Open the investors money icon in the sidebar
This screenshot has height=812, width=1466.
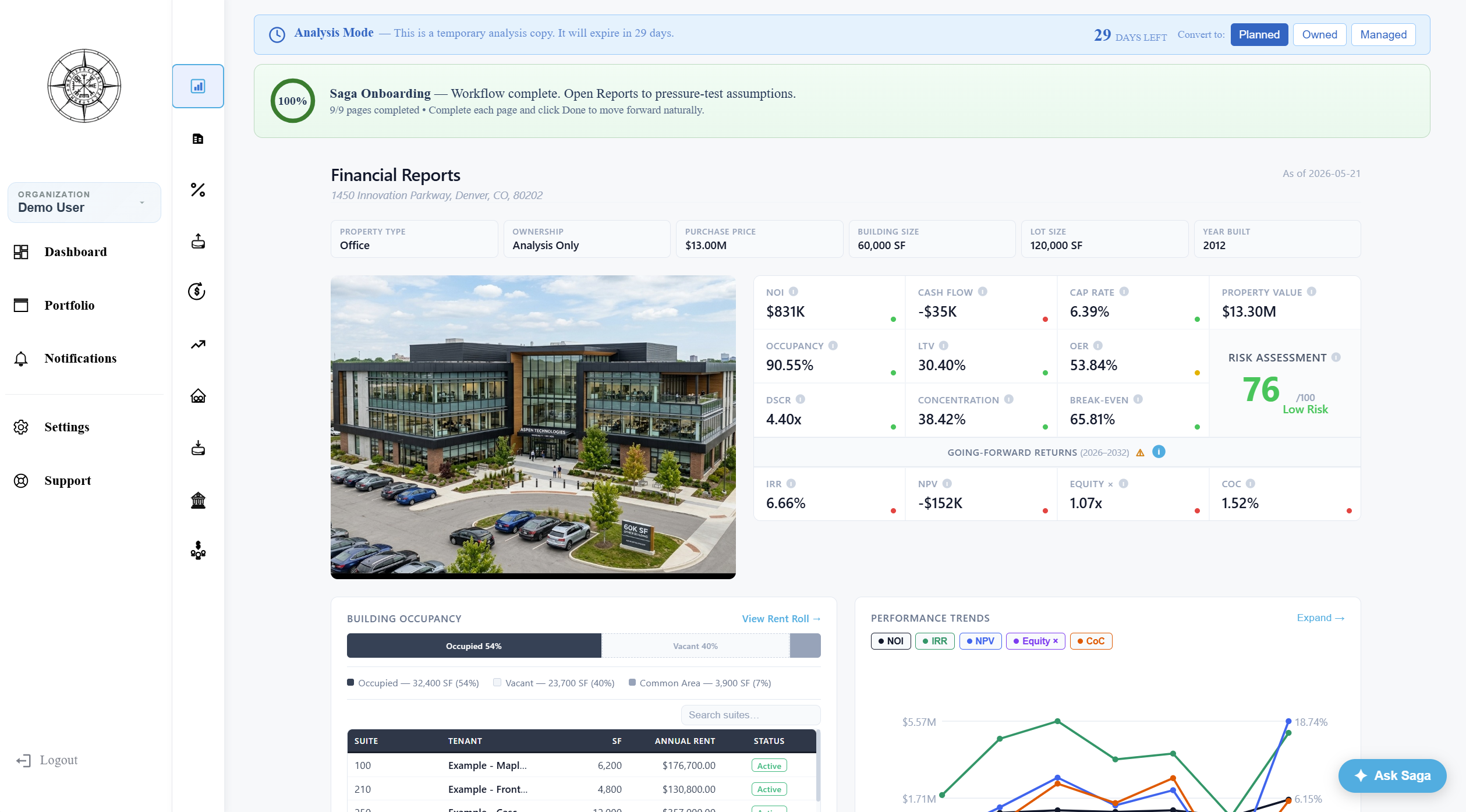click(x=198, y=551)
